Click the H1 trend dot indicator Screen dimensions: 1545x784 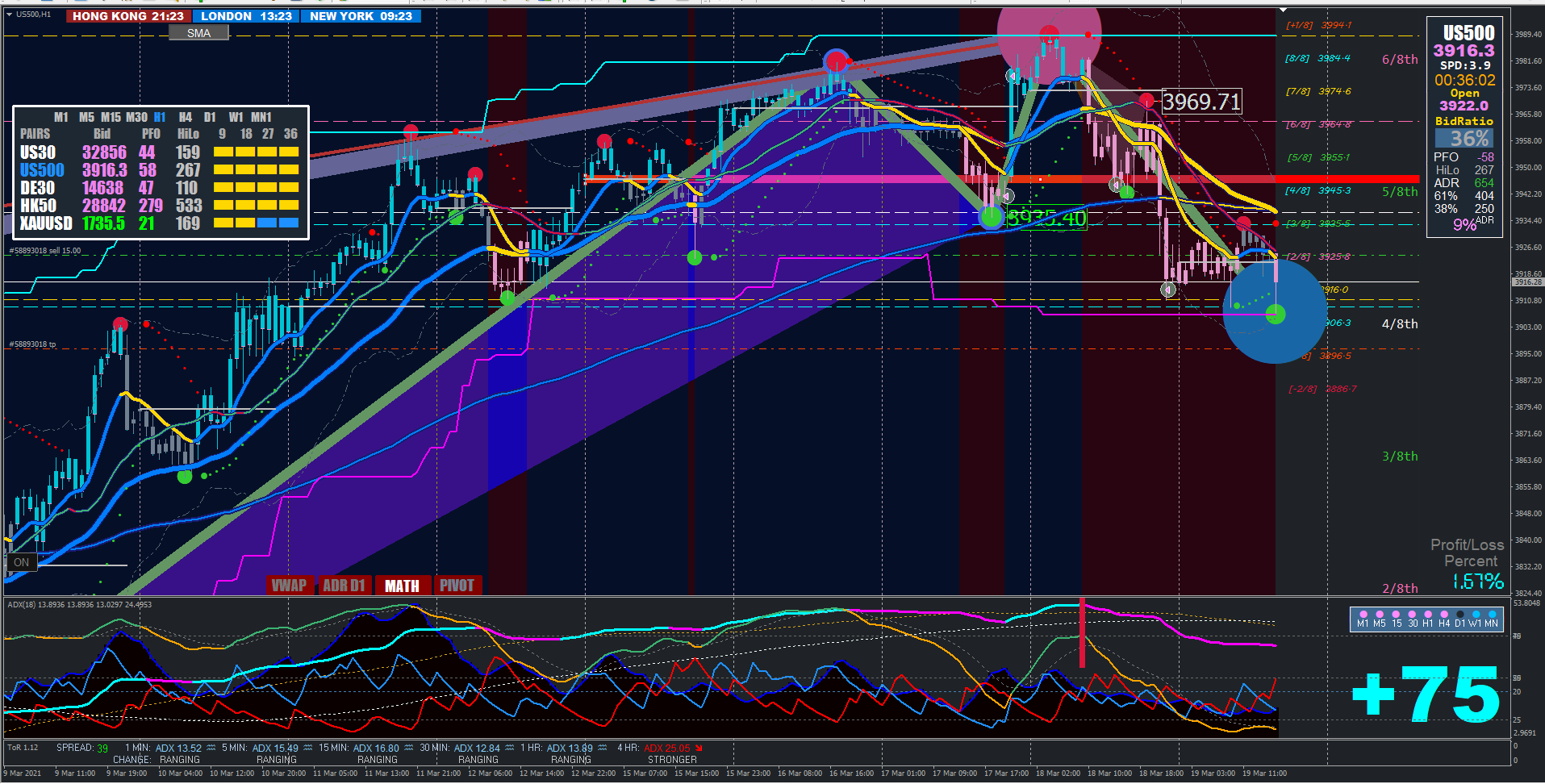1428,615
